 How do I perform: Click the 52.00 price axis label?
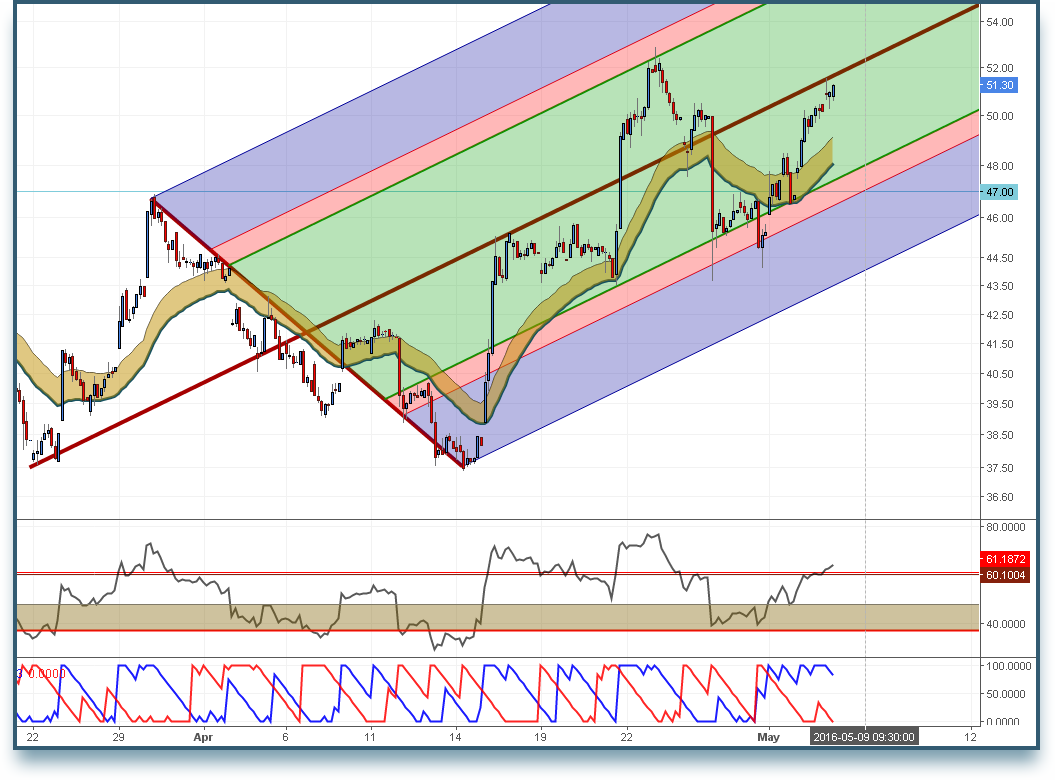[1000, 68]
